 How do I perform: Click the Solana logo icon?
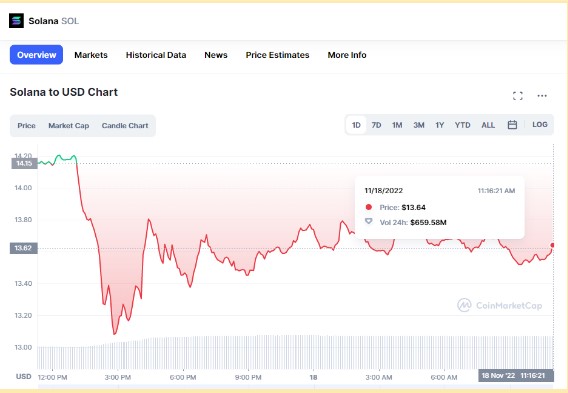click(x=16, y=21)
